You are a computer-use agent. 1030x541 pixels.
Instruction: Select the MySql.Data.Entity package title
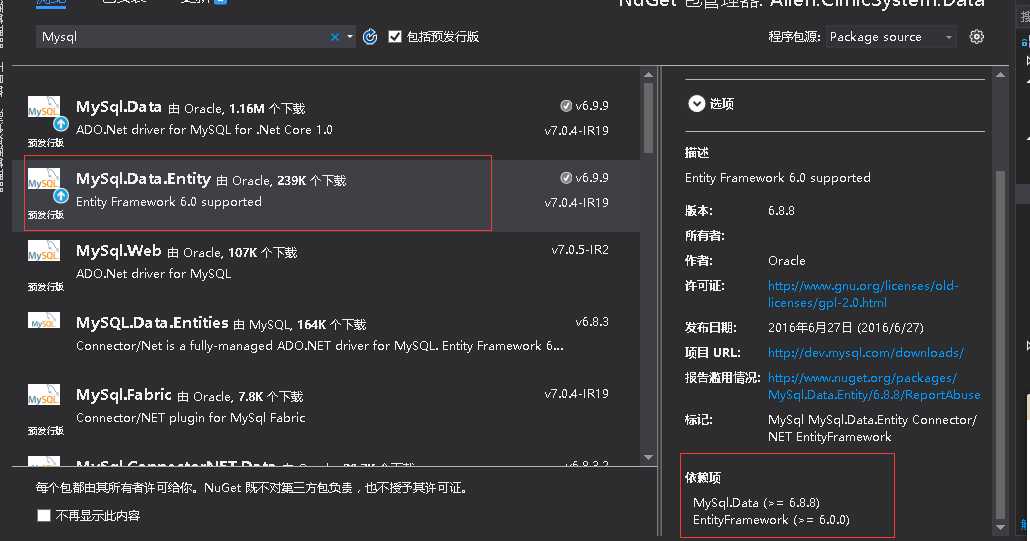[x=143, y=179]
